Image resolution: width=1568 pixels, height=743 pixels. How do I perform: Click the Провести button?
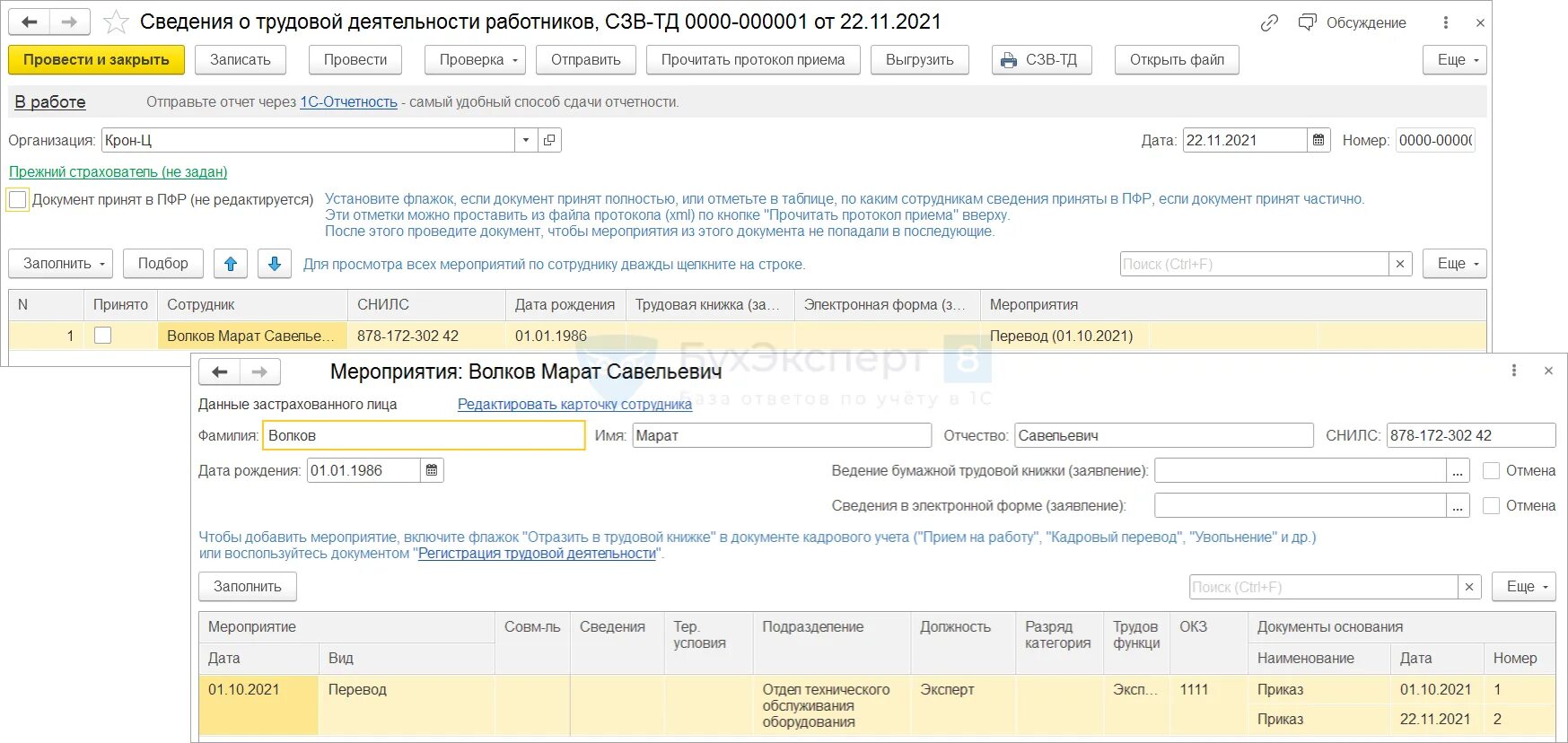(x=355, y=59)
